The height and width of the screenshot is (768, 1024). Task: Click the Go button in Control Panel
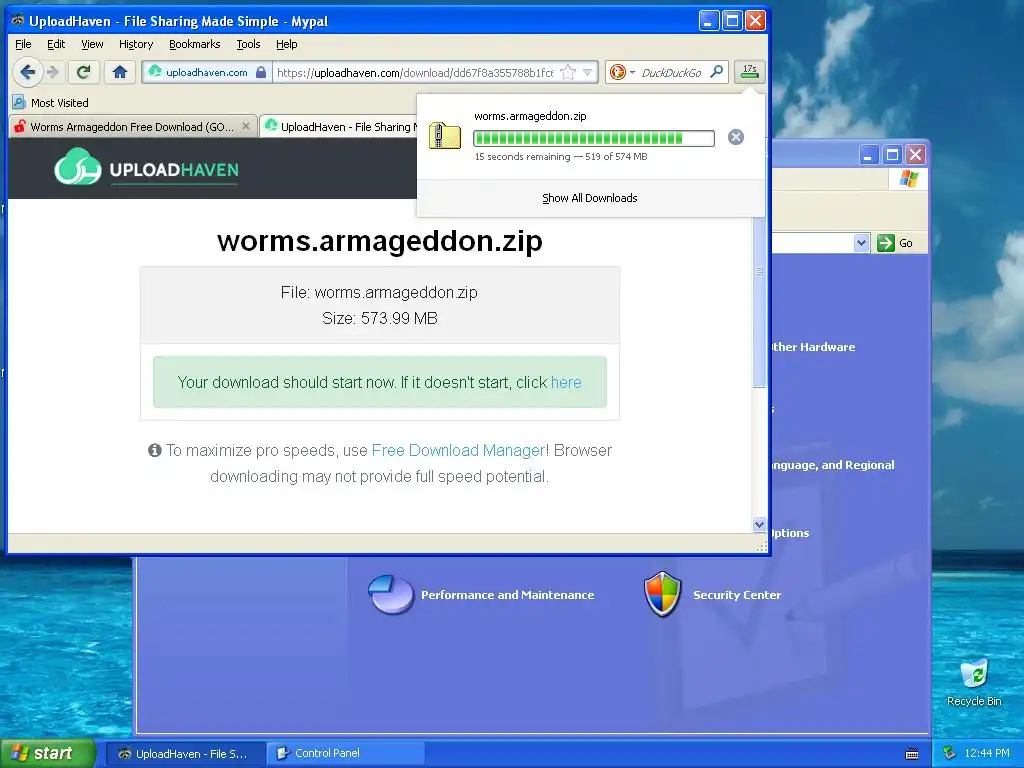(895, 243)
